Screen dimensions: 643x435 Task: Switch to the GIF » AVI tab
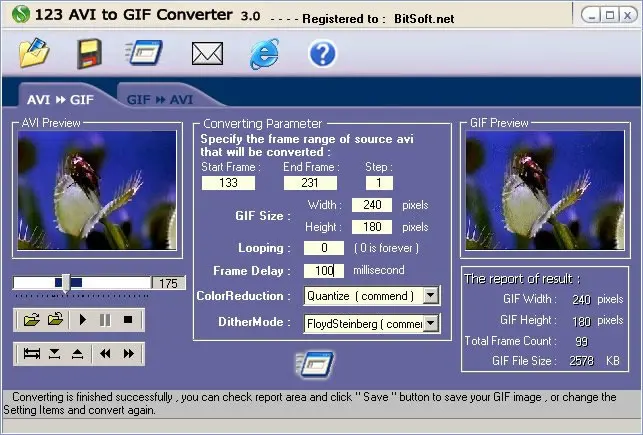click(160, 99)
